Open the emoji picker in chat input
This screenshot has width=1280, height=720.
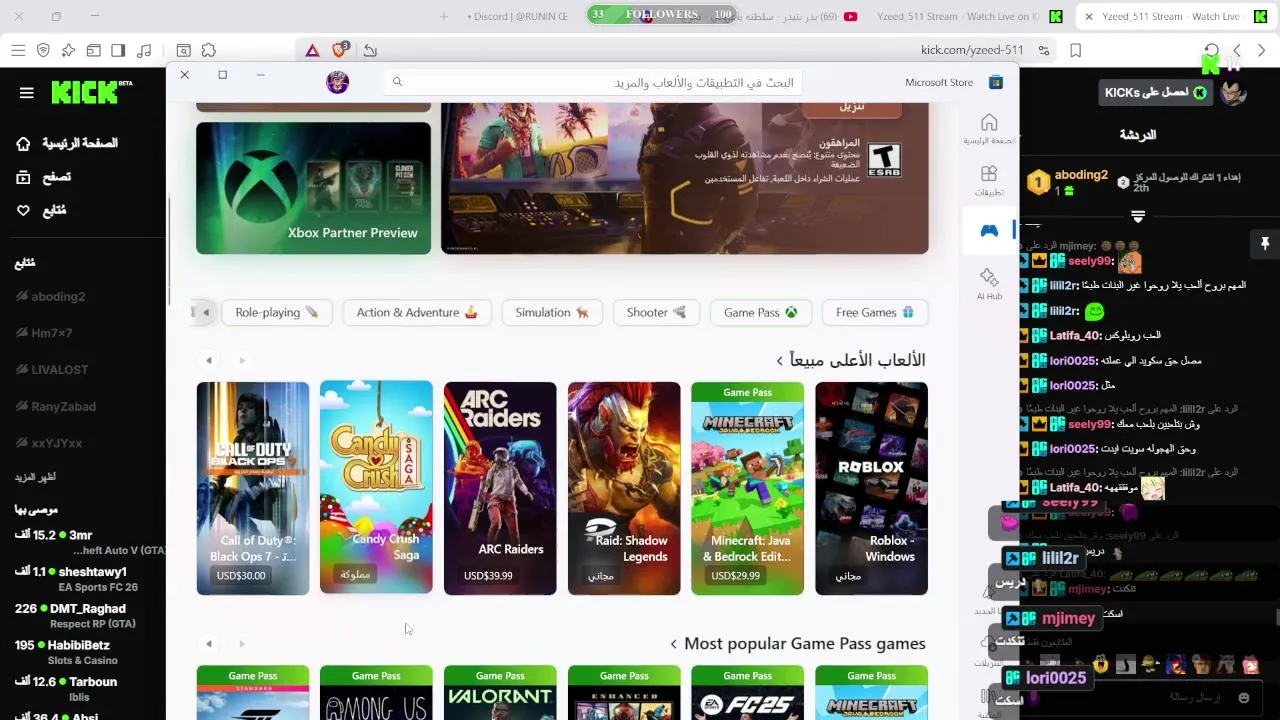click(x=1244, y=697)
